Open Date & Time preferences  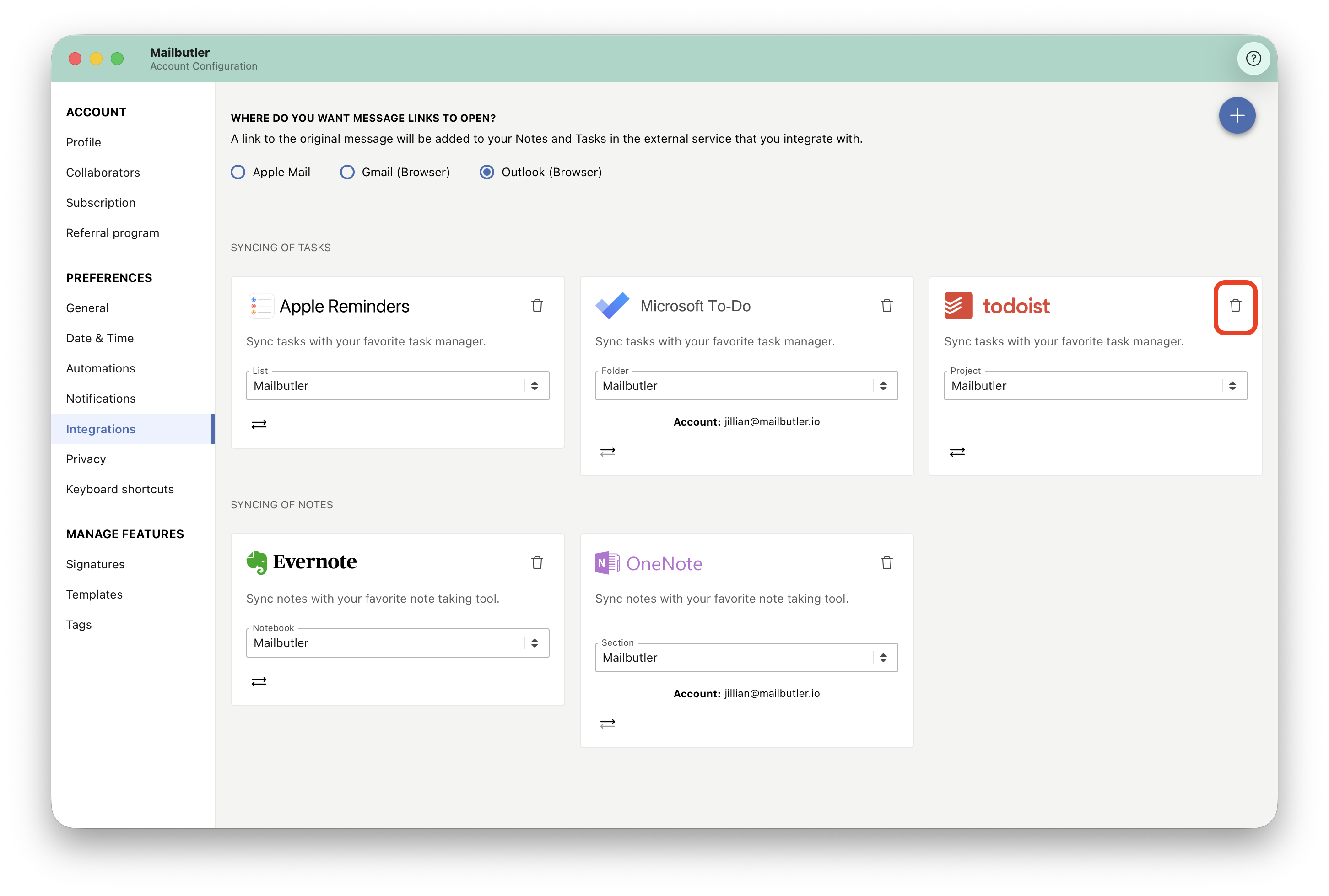click(99, 338)
